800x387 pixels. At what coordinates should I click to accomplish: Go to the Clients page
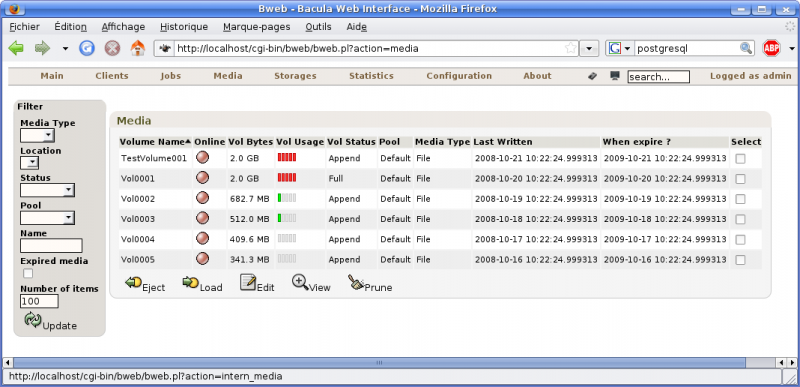click(112, 75)
